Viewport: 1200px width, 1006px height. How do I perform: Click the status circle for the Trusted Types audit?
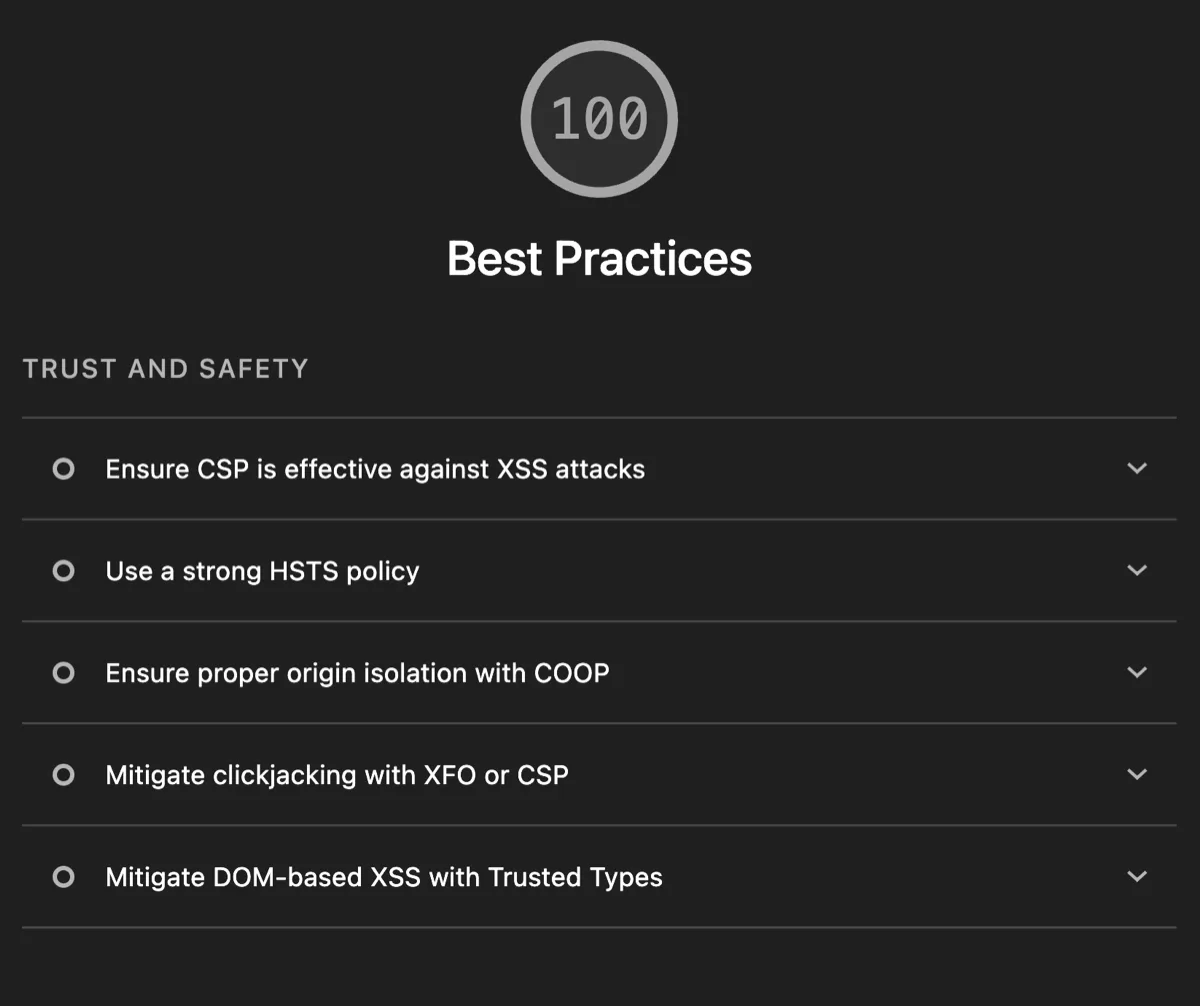[63, 877]
